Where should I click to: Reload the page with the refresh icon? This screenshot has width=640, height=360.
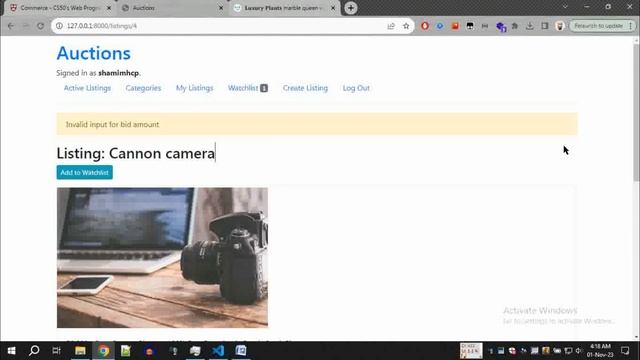40,26
